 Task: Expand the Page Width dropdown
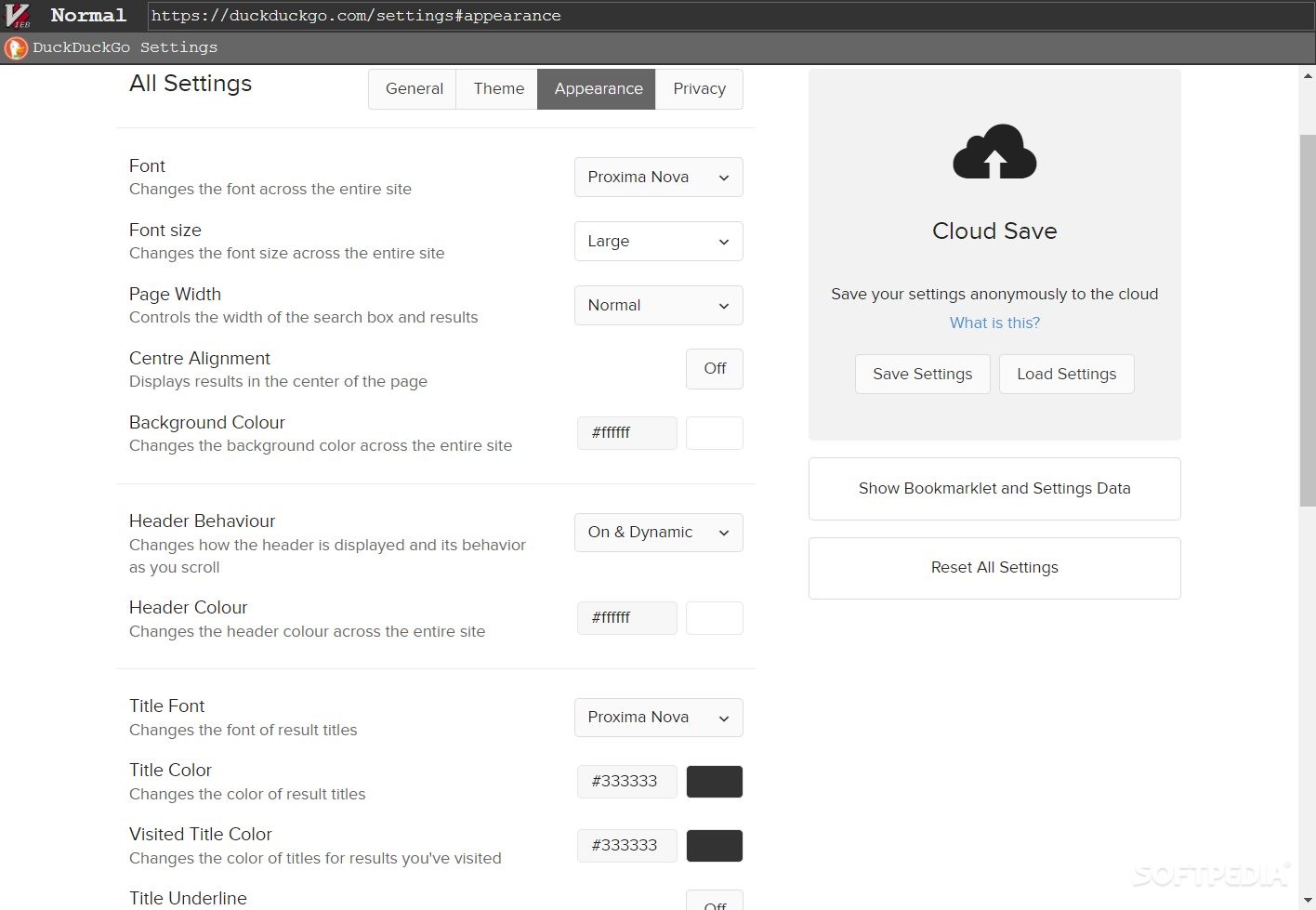coord(659,306)
